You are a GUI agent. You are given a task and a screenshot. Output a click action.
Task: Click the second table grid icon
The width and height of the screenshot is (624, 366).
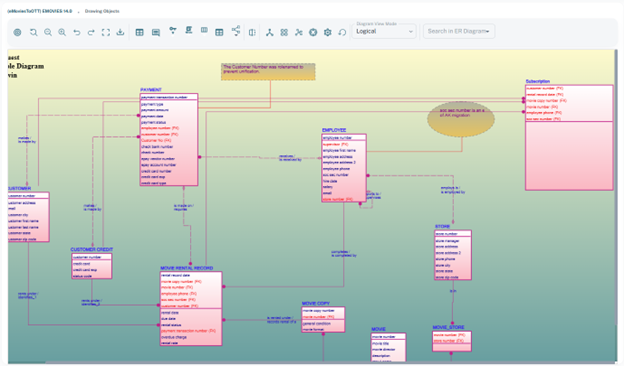coord(219,32)
